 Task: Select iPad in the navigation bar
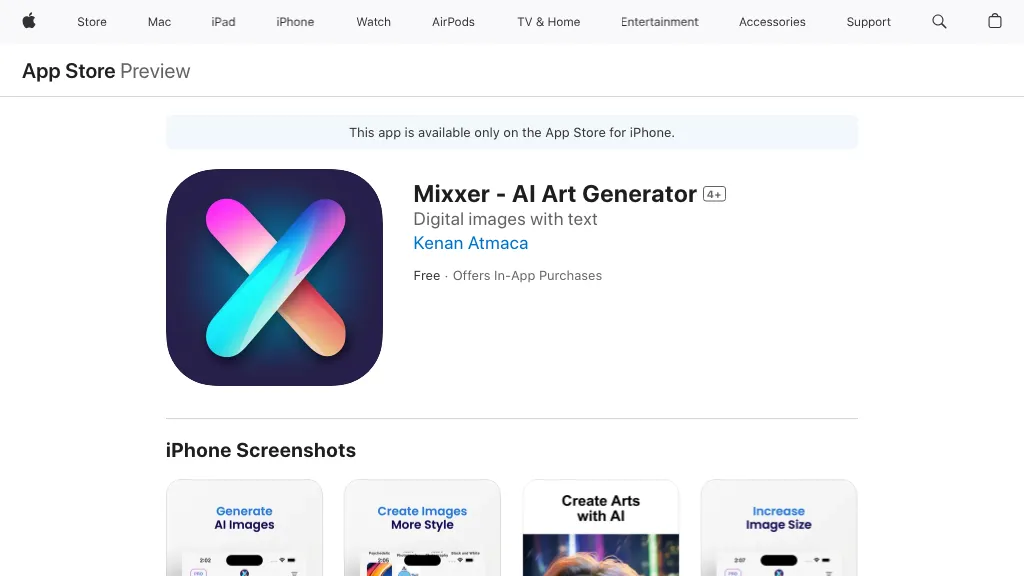(x=223, y=22)
